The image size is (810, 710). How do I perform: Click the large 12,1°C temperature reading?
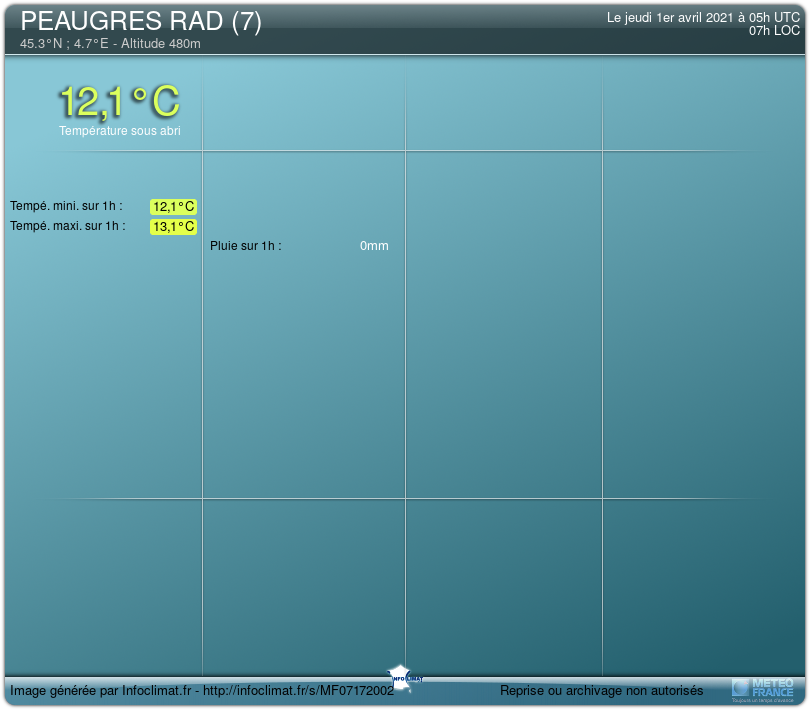tap(119, 101)
